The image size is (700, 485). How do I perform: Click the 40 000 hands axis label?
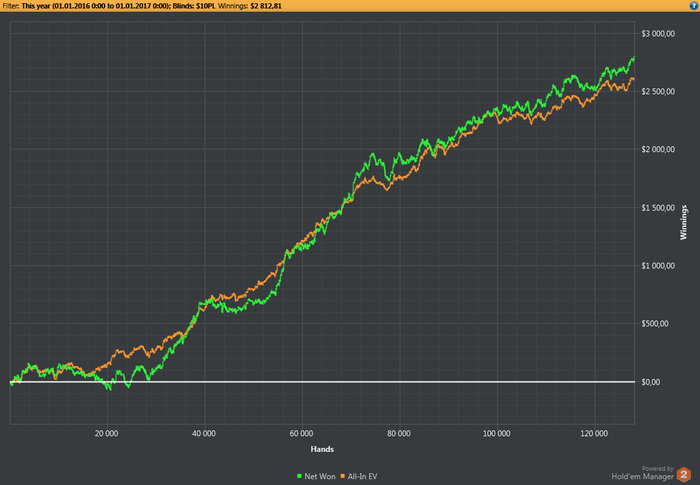pyautogui.click(x=204, y=434)
